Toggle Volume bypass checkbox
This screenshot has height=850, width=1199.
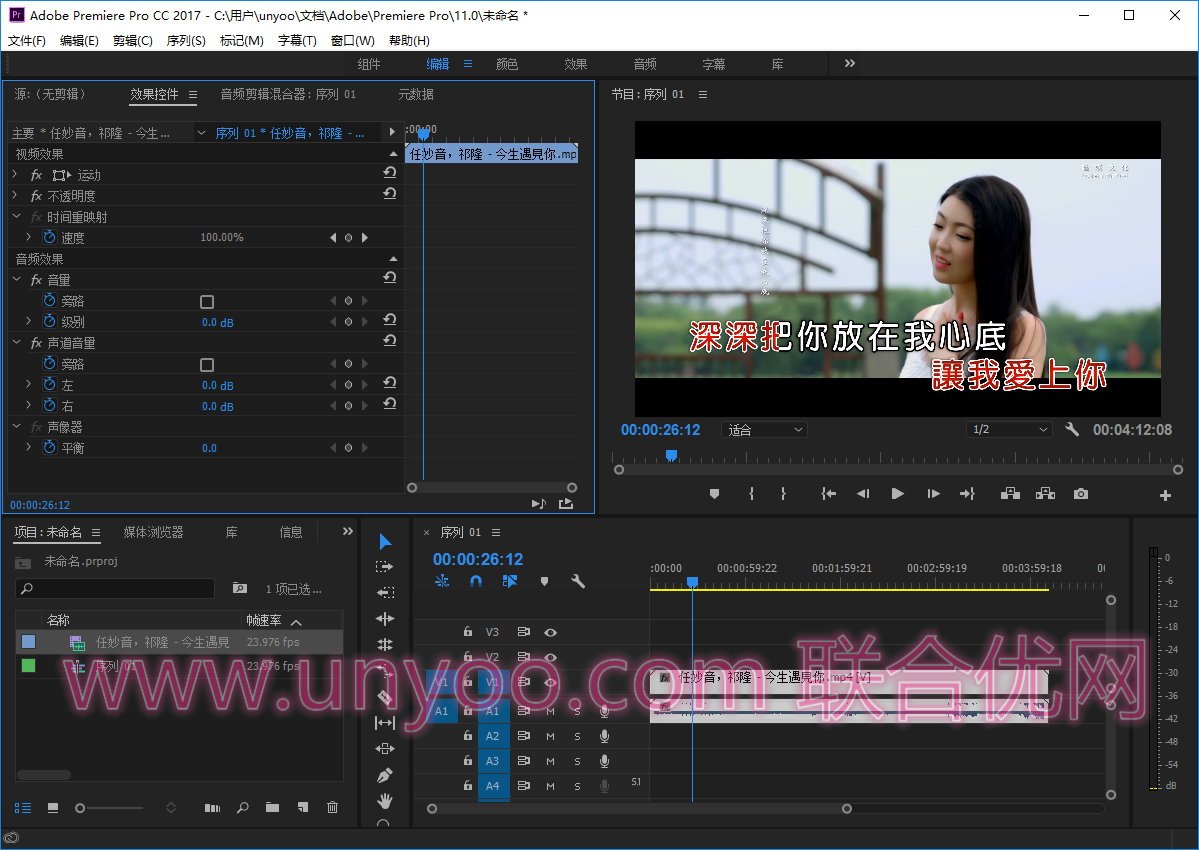(x=206, y=301)
